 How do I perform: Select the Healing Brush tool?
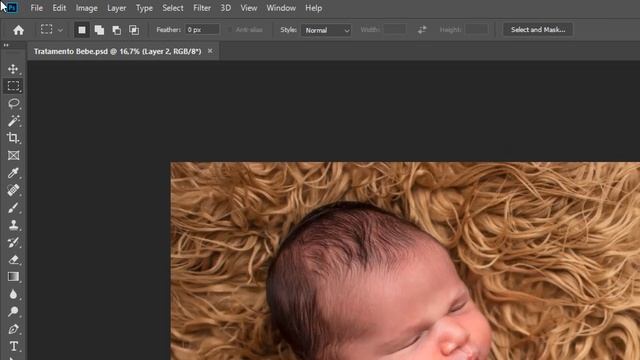pos(13,190)
